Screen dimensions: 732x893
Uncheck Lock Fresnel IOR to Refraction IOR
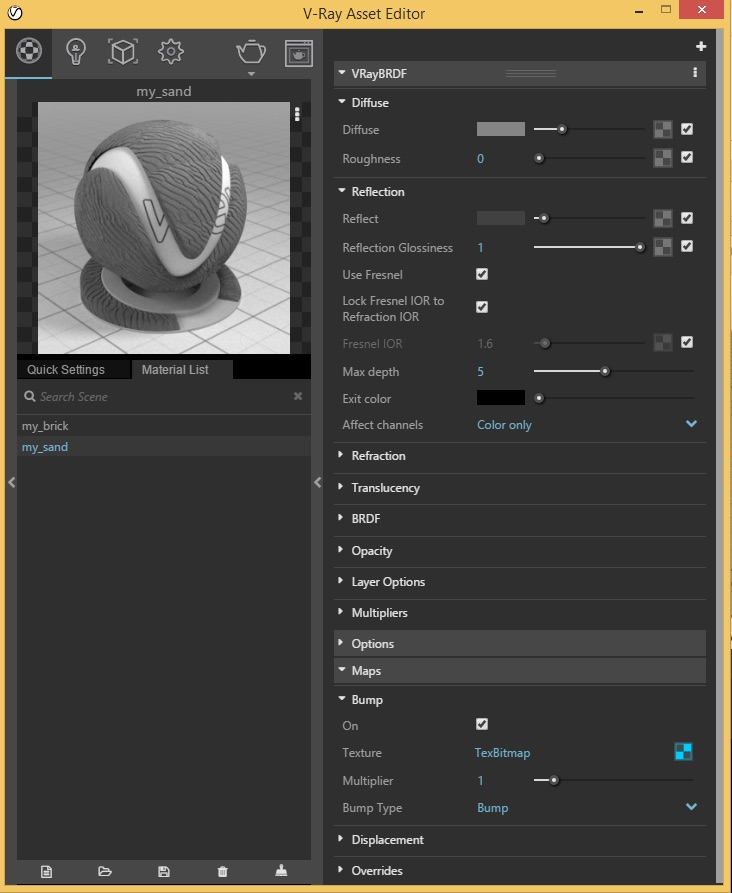coord(482,307)
